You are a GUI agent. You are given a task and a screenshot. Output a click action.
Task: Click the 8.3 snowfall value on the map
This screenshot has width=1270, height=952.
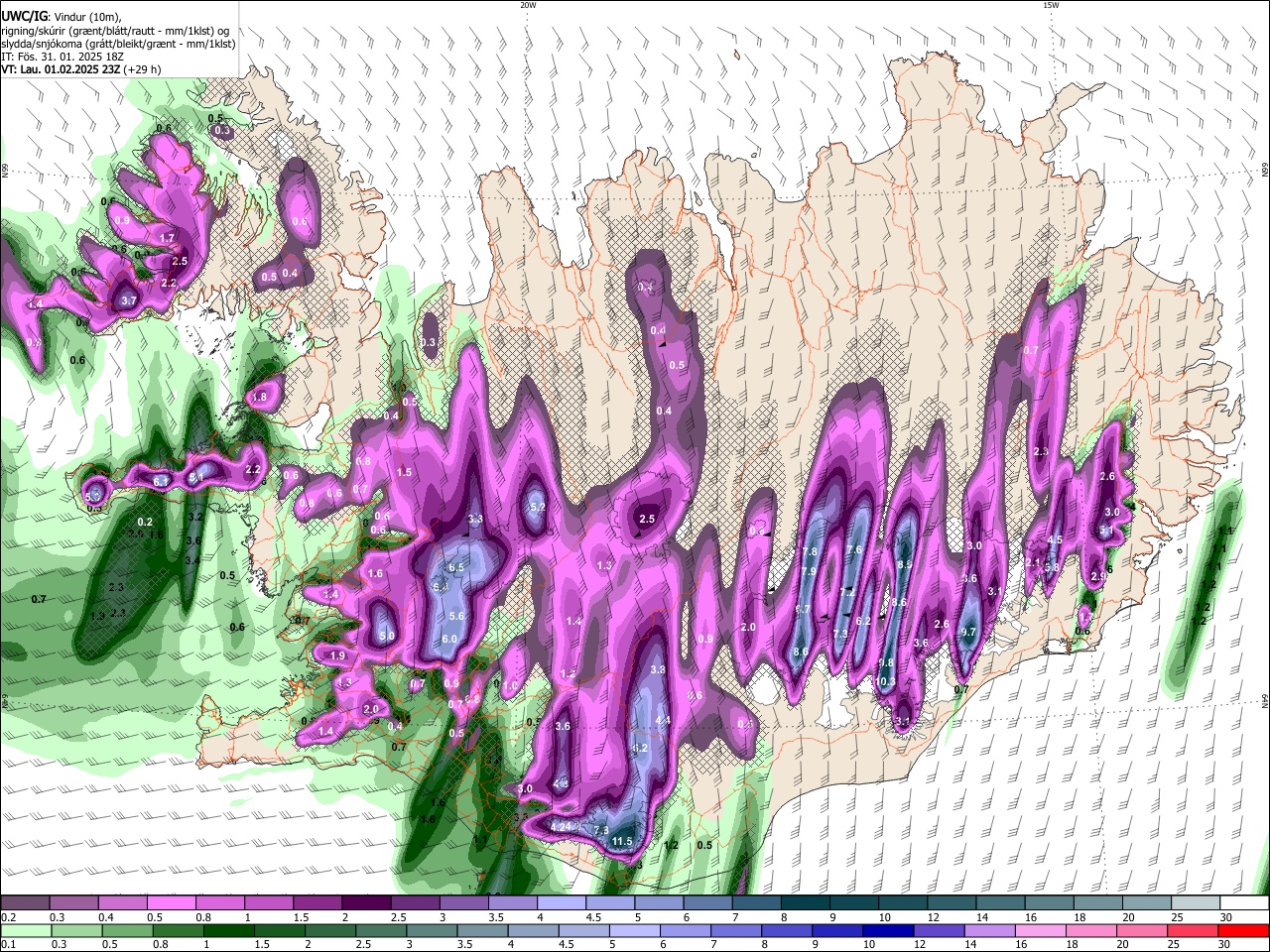[x=904, y=564]
